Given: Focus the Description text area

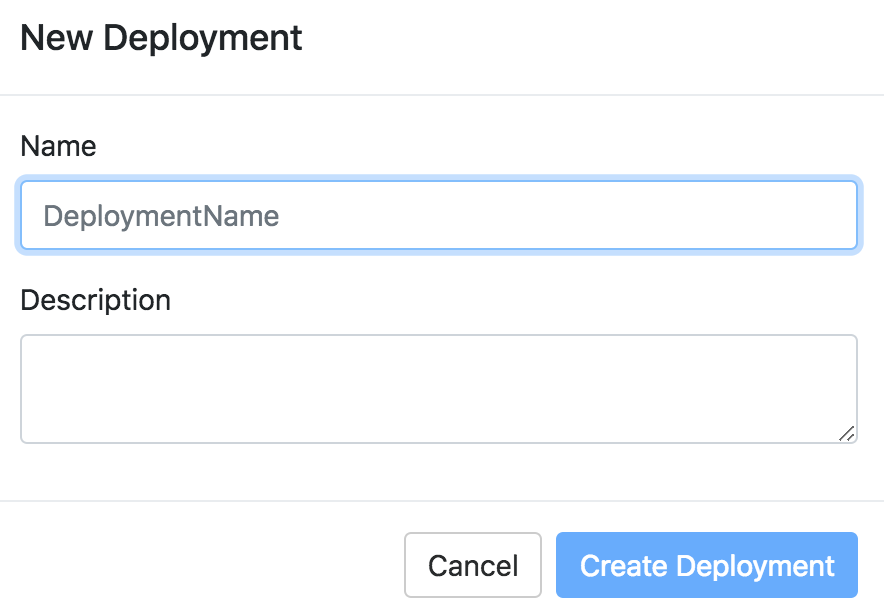Looking at the screenshot, I should coord(438,388).
